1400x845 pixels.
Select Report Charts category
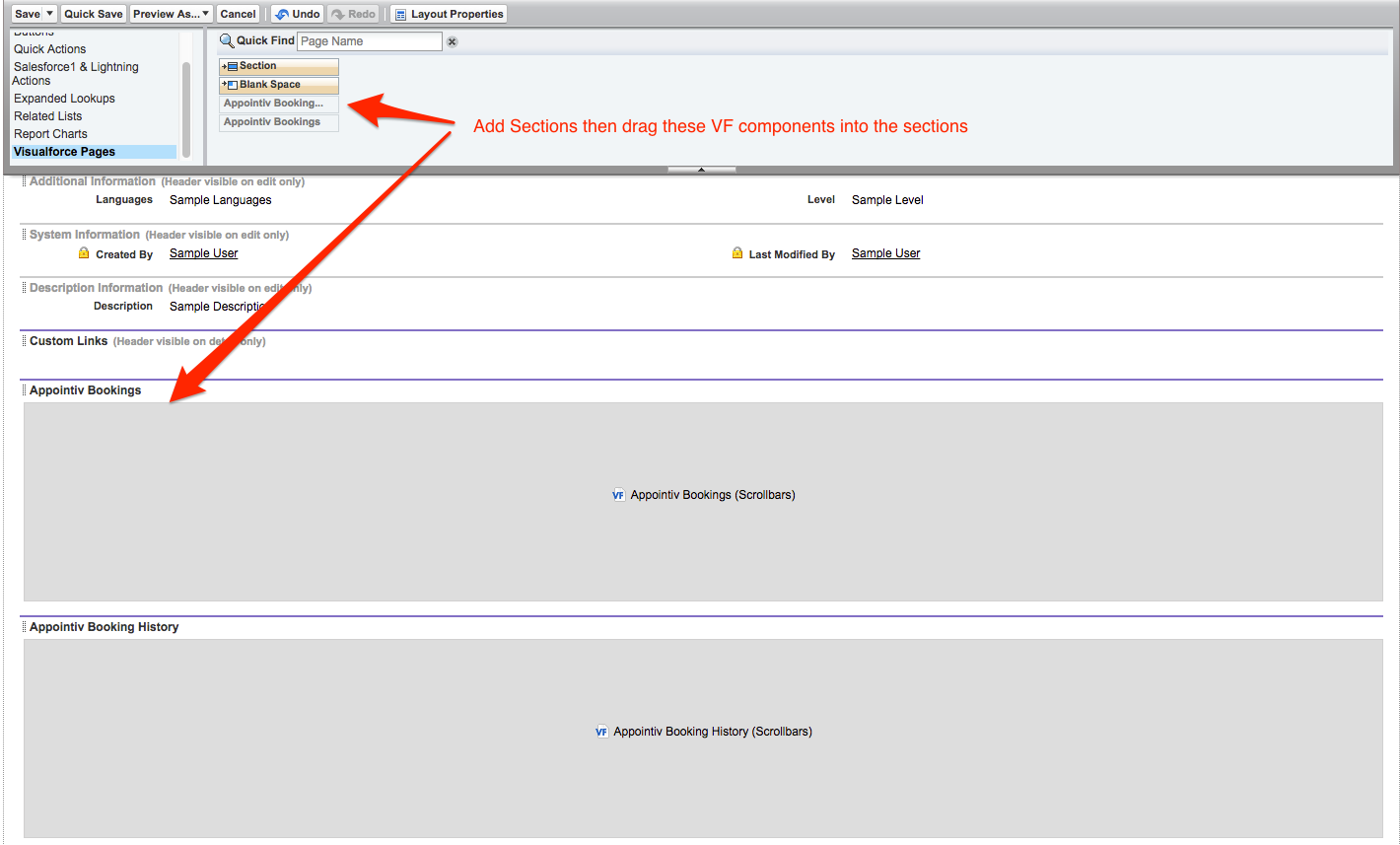pos(51,134)
